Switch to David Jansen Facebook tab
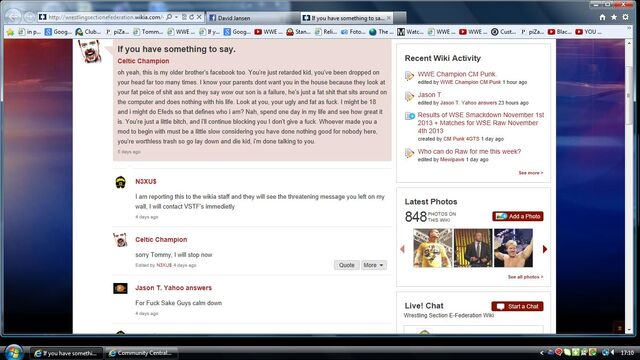Image resolution: width=640 pixels, height=360 pixels. point(253,18)
